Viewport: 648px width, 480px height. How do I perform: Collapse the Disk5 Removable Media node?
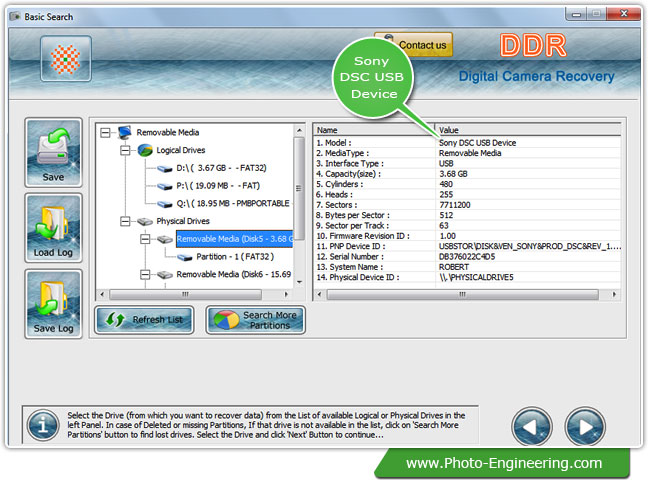[x=145, y=239]
